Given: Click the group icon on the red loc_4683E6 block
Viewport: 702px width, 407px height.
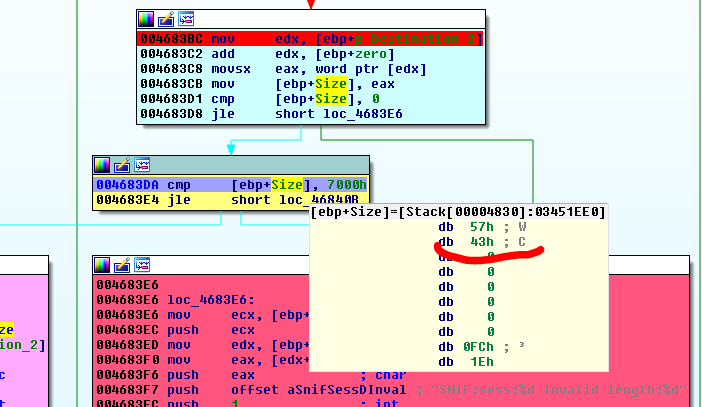Looking at the screenshot, I should (142, 265).
